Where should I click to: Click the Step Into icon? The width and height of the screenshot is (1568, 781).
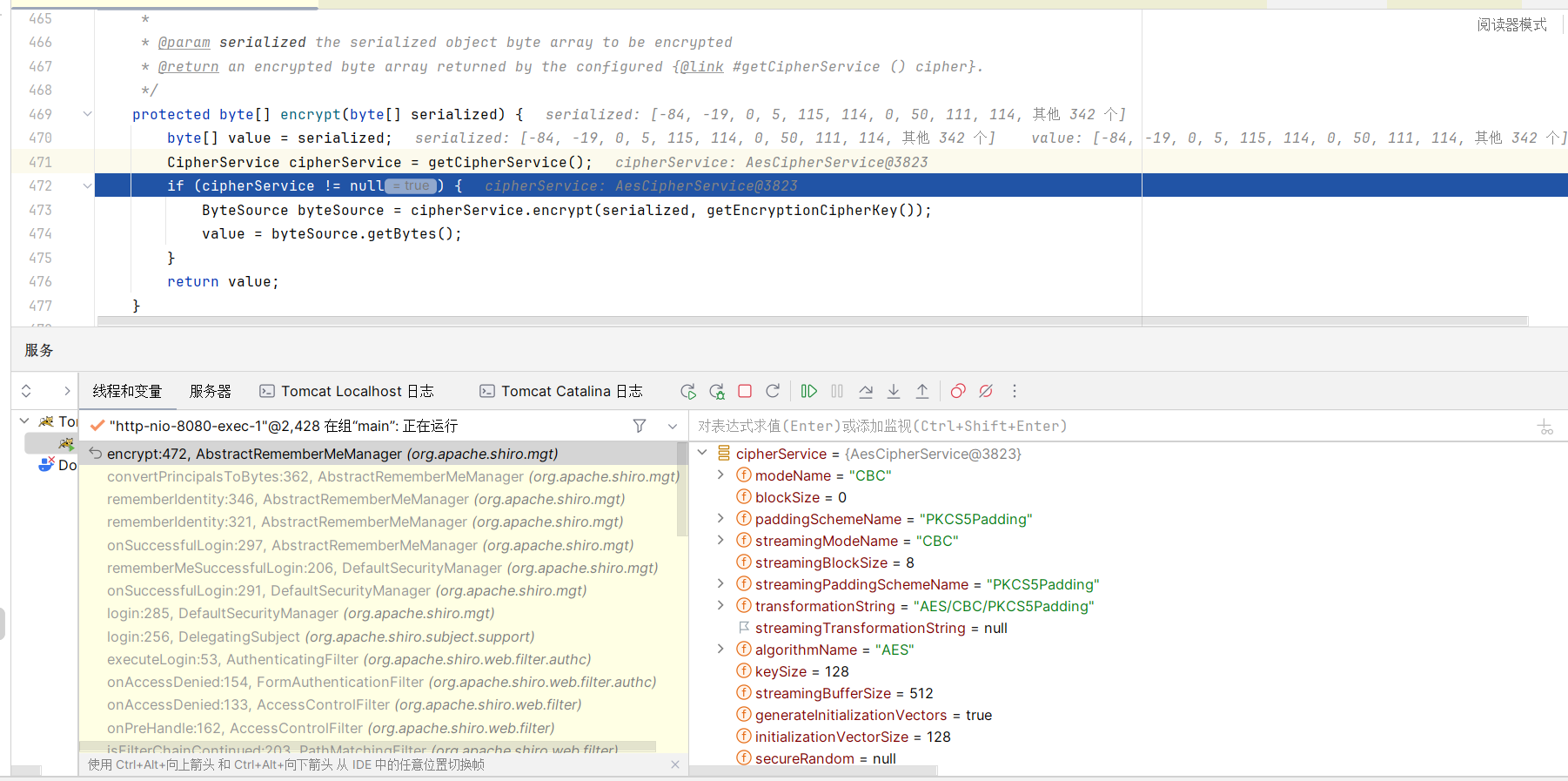tap(894, 391)
